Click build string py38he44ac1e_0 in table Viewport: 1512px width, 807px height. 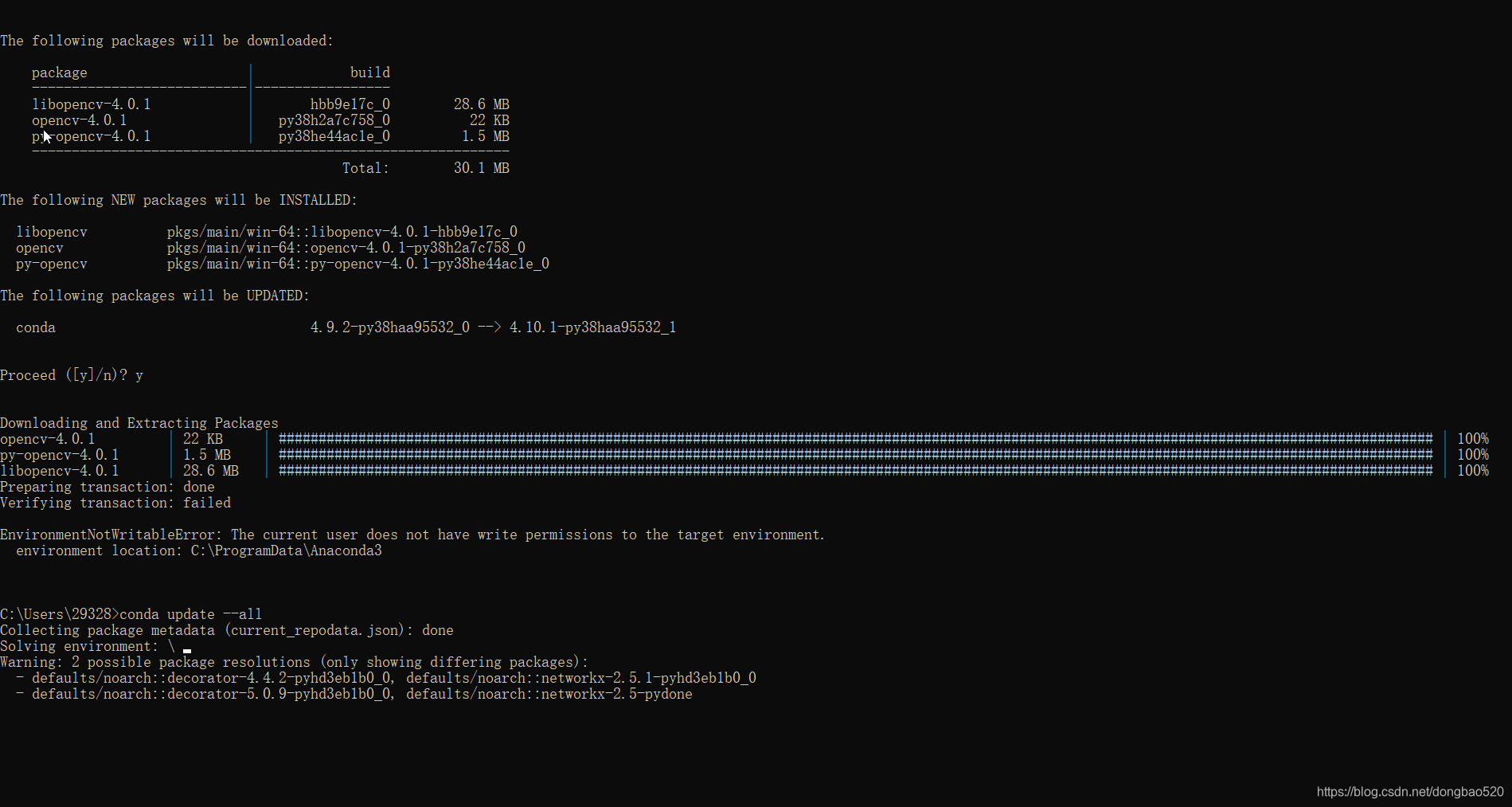pyautogui.click(x=334, y=136)
